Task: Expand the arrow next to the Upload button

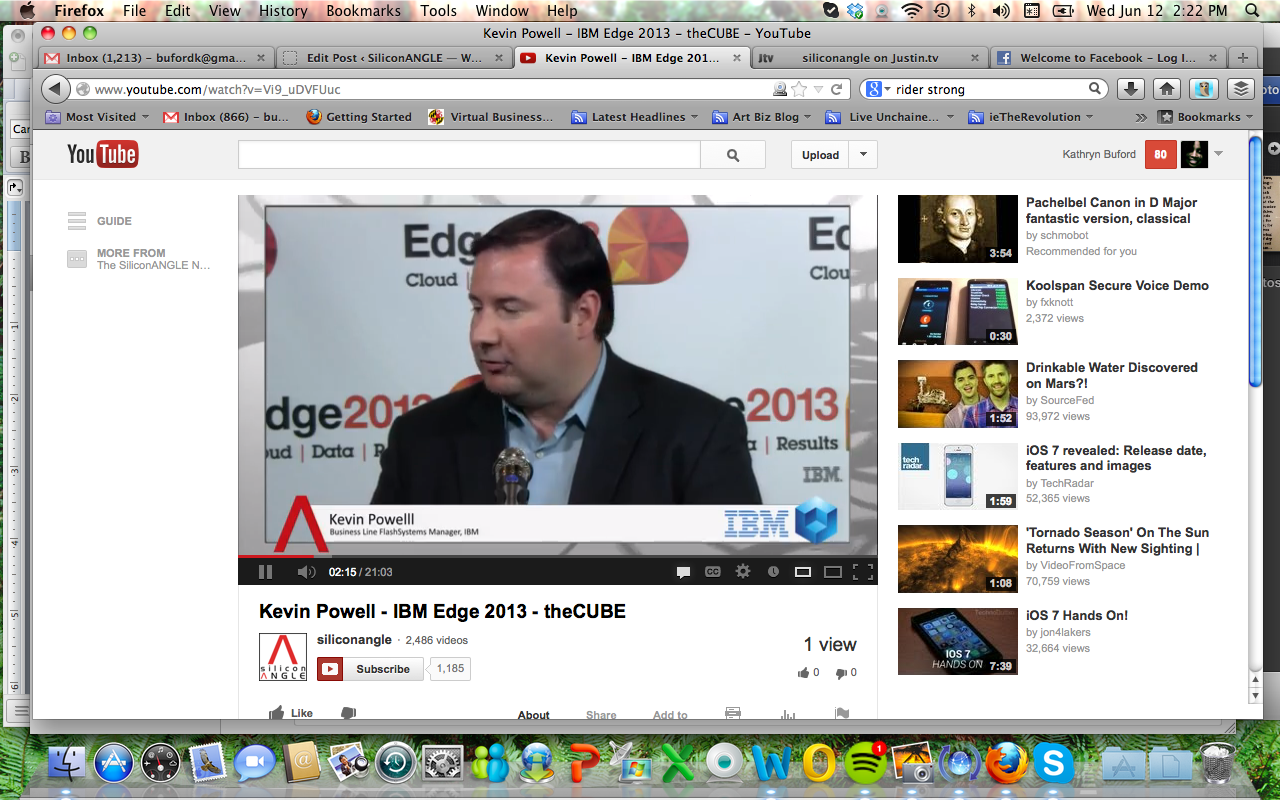Action: coord(863,155)
